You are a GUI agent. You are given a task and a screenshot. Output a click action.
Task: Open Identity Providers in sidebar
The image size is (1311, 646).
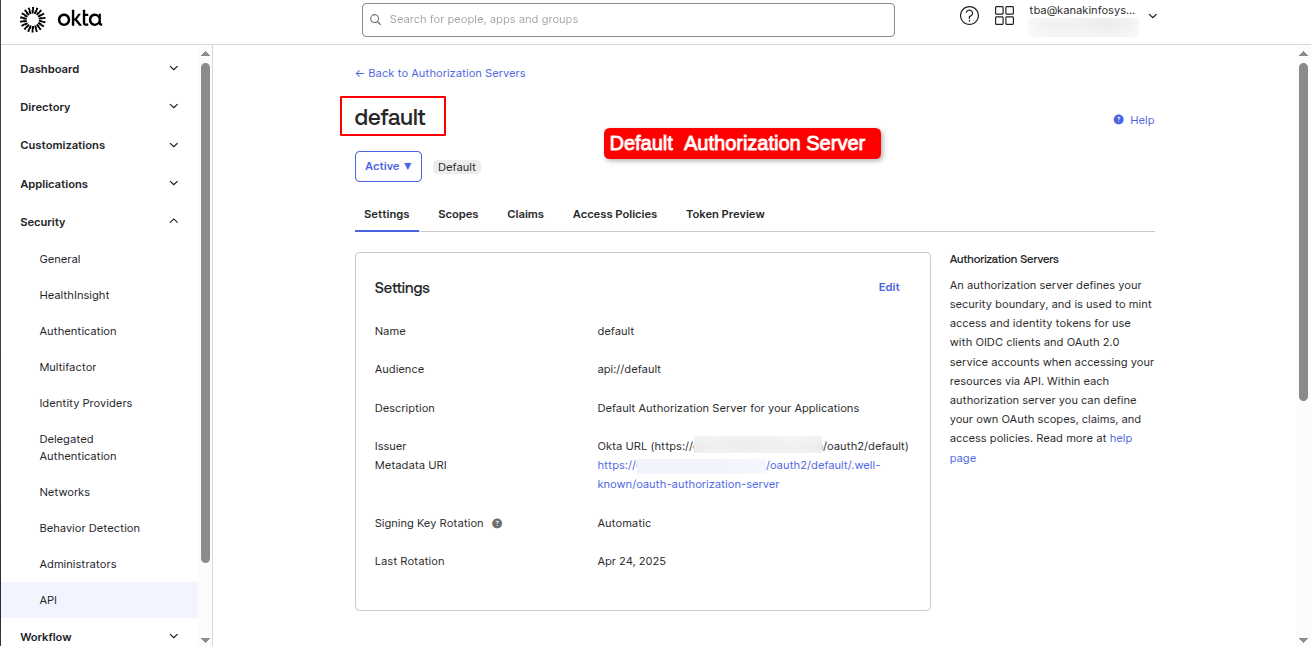click(x=86, y=403)
